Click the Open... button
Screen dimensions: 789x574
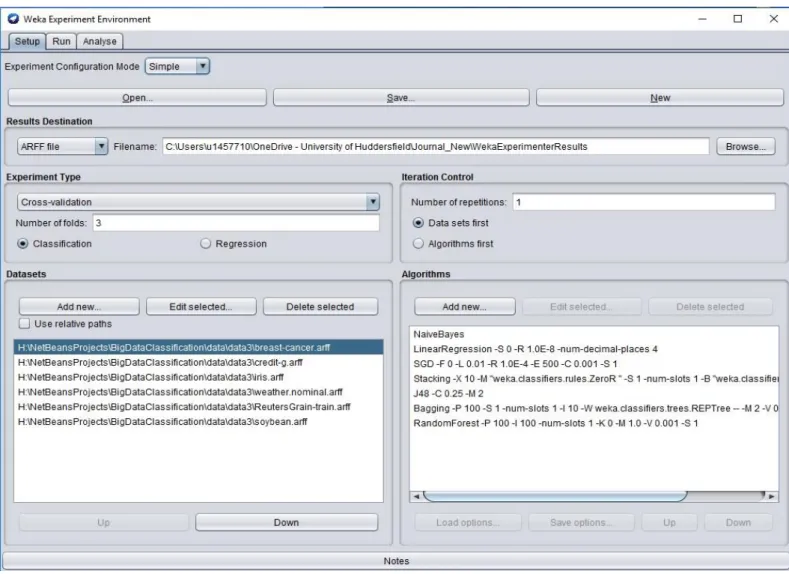point(137,98)
